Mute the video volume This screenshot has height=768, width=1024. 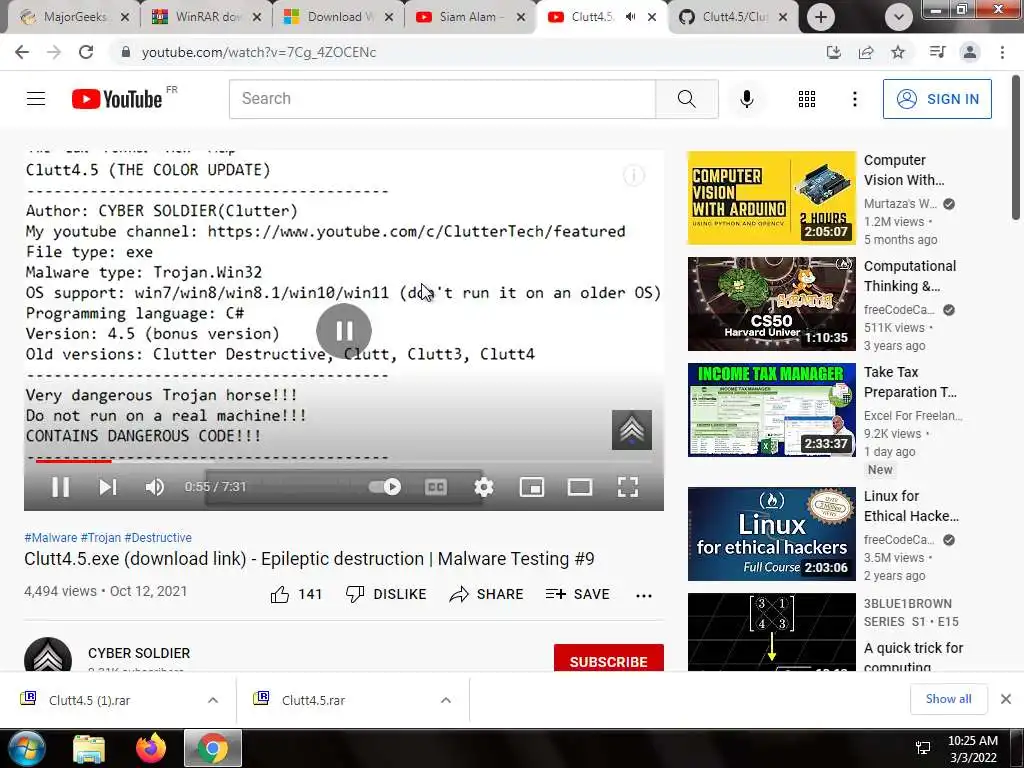pyautogui.click(x=155, y=487)
